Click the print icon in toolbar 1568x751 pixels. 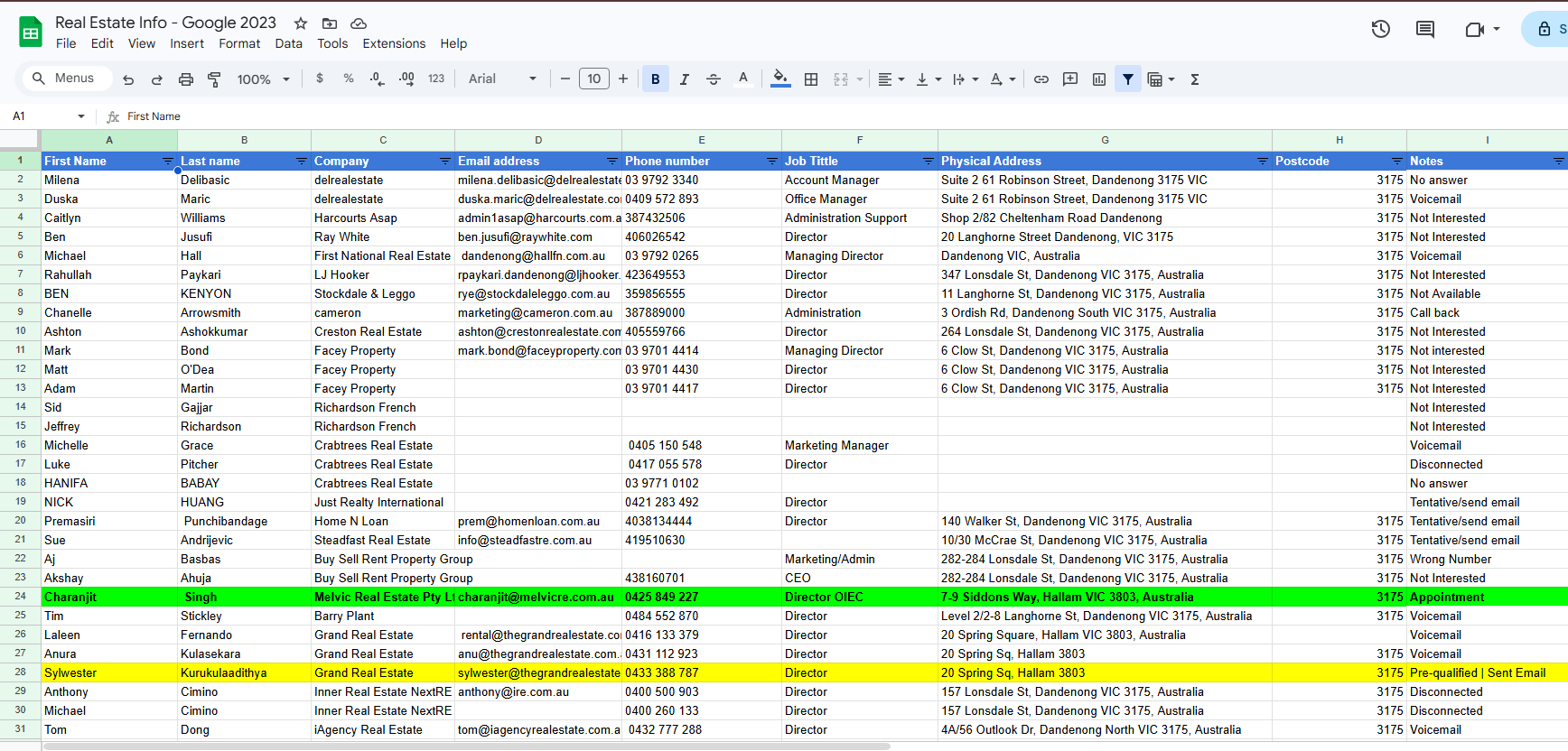(186, 79)
